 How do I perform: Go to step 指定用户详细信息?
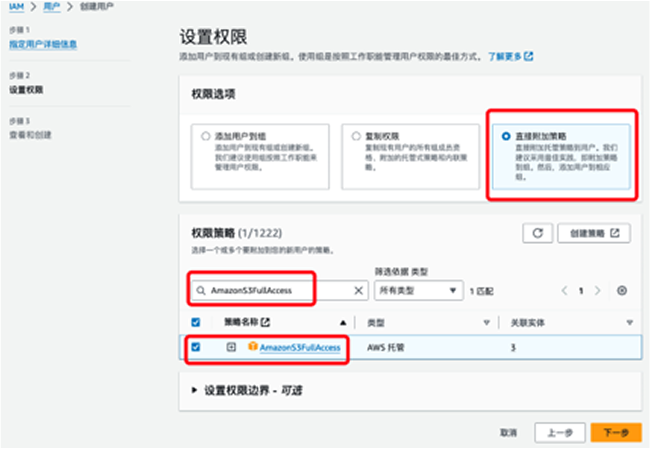[42, 44]
